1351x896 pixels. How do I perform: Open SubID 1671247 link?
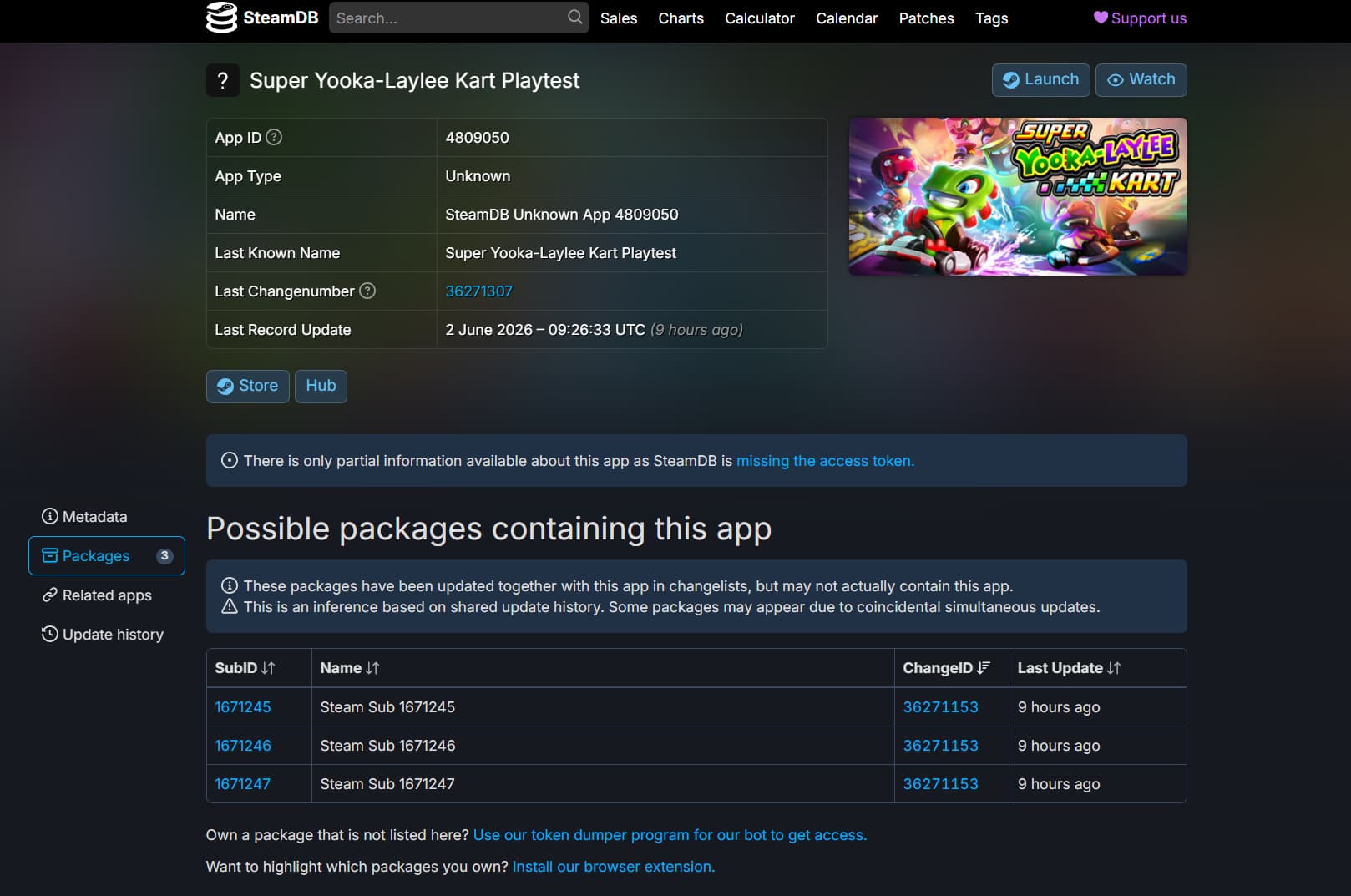pos(243,784)
